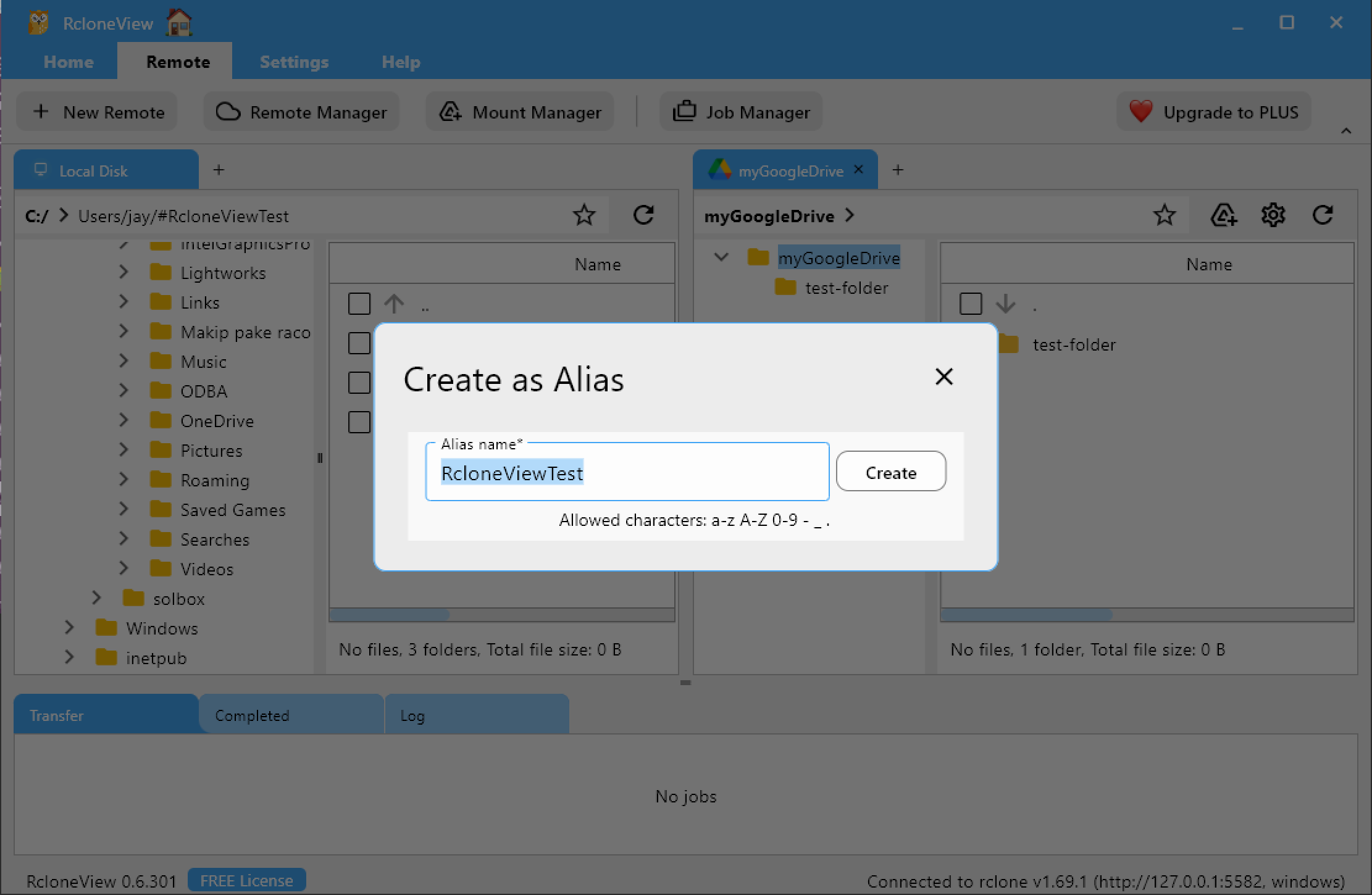Refresh the Local Disk pane

pos(643,215)
